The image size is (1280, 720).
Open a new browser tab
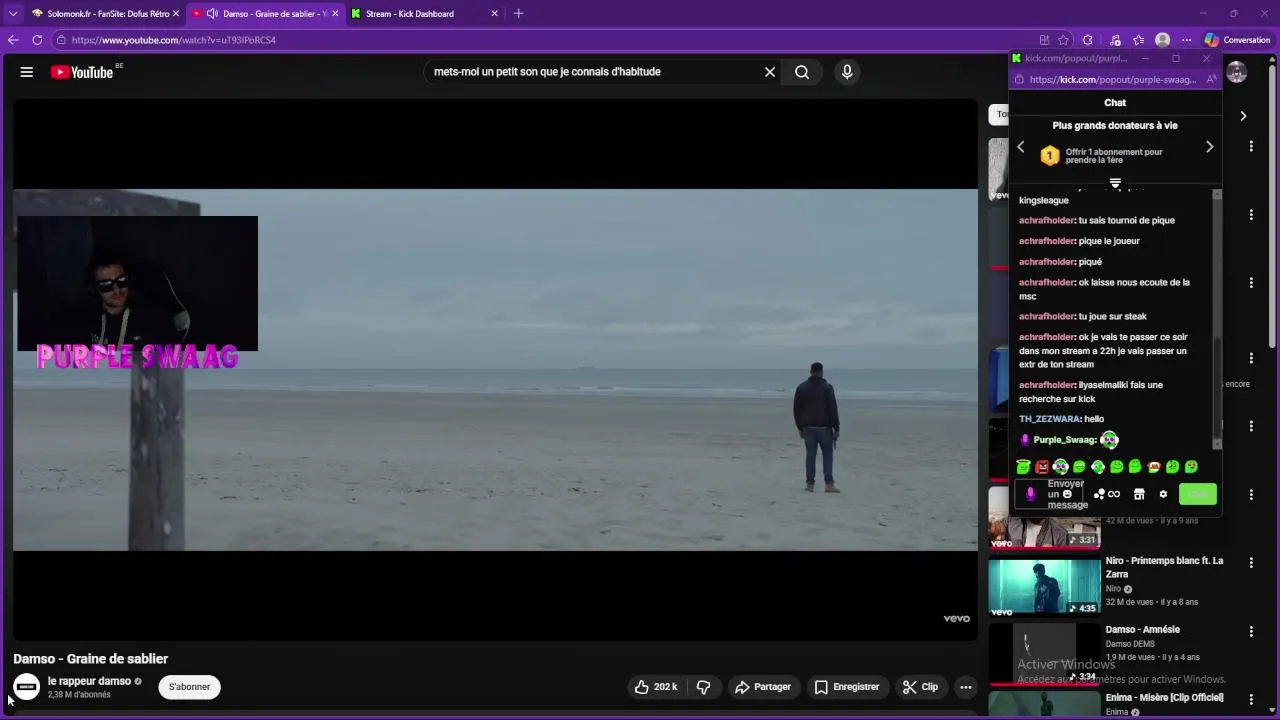pos(518,14)
